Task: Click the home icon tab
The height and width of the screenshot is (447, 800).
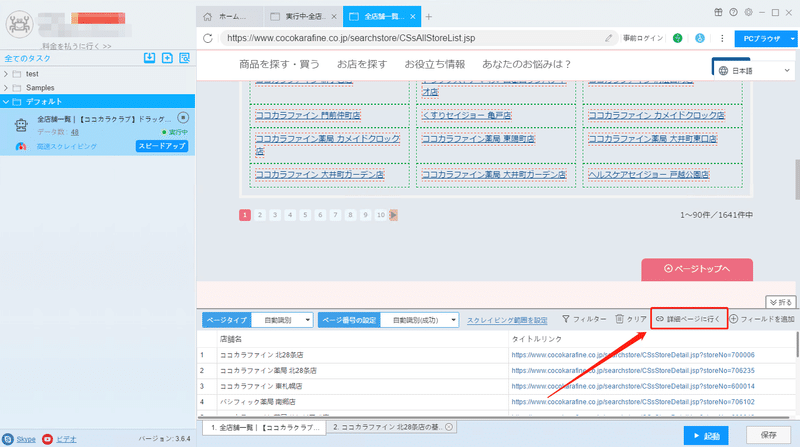Action: tap(207, 17)
